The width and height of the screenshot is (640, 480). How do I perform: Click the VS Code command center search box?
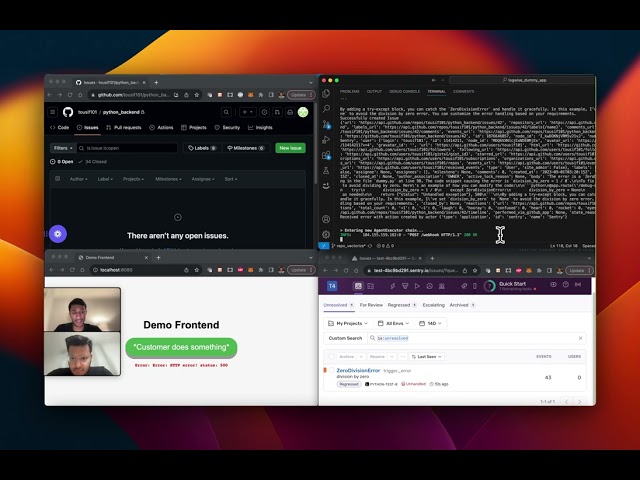pos(522,80)
